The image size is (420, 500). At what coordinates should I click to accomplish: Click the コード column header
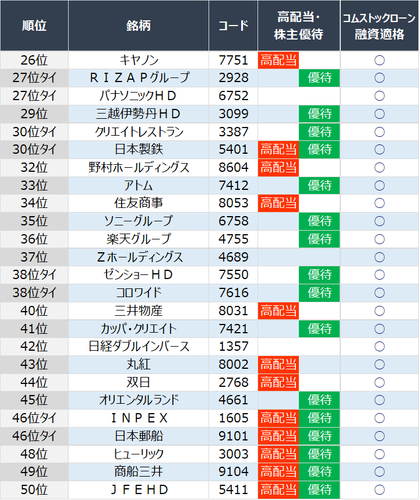click(x=233, y=25)
